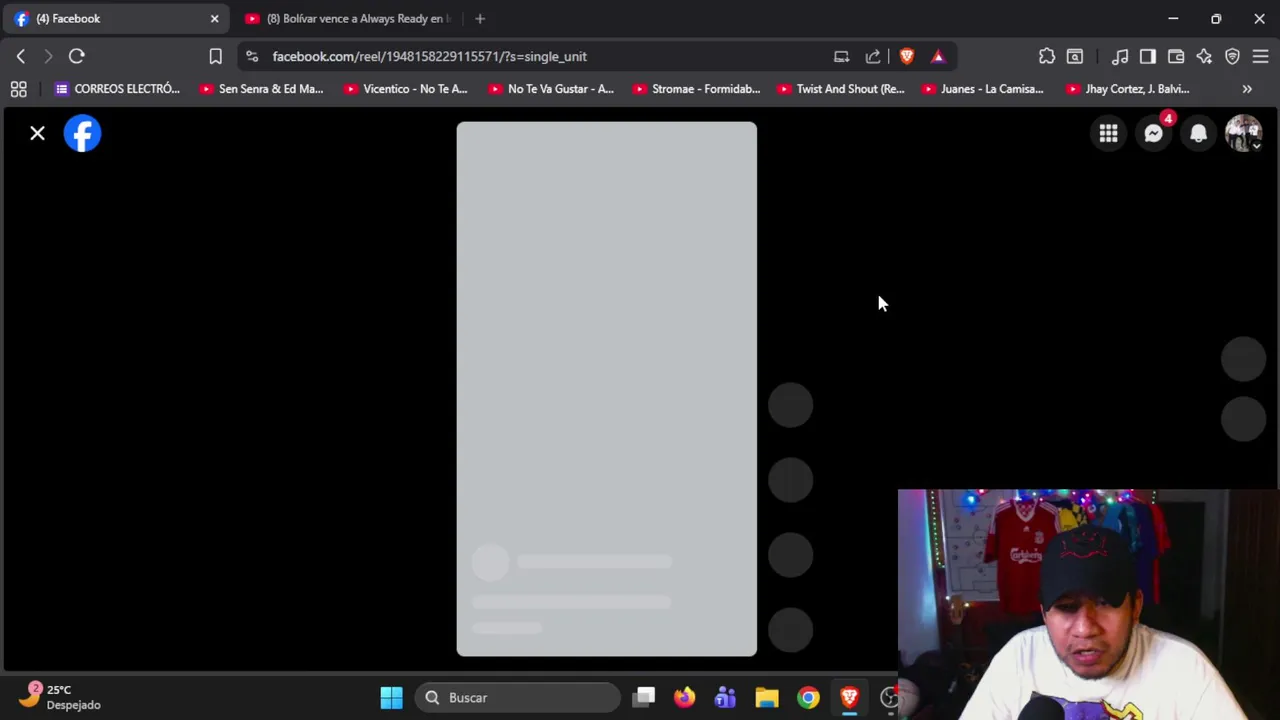Open the Twist And Shout bookmark
Screen dimensions: 1280x720
point(840,89)
